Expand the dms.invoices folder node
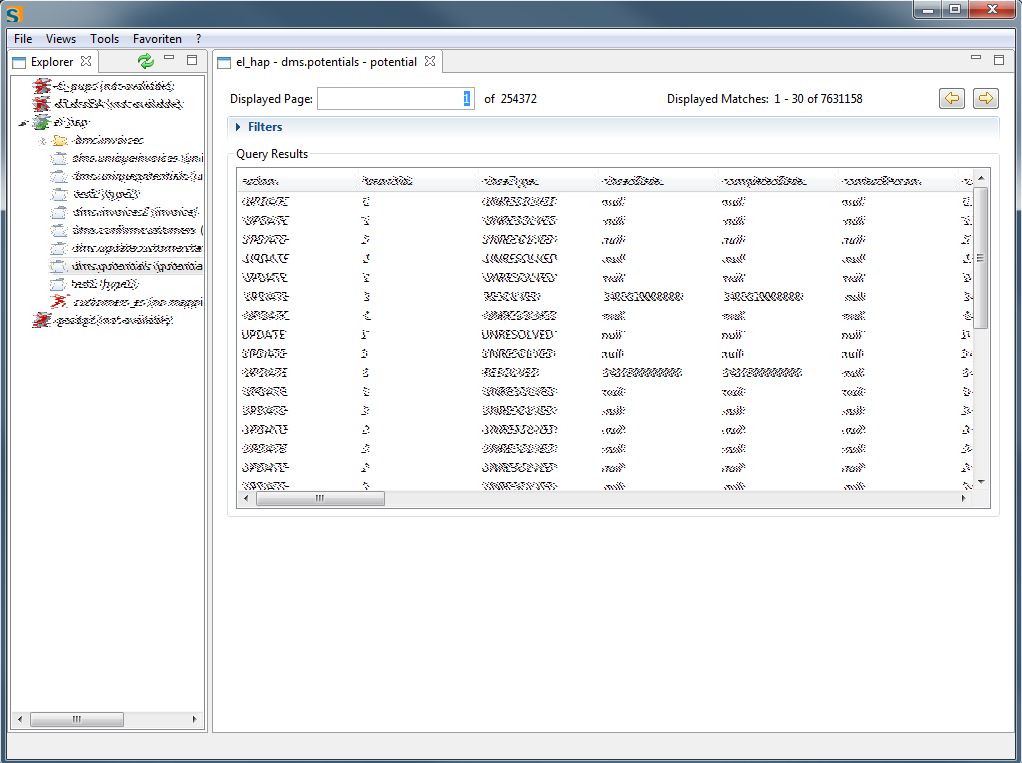Viewport: 1022px width, 763px height. click(42, 141)
